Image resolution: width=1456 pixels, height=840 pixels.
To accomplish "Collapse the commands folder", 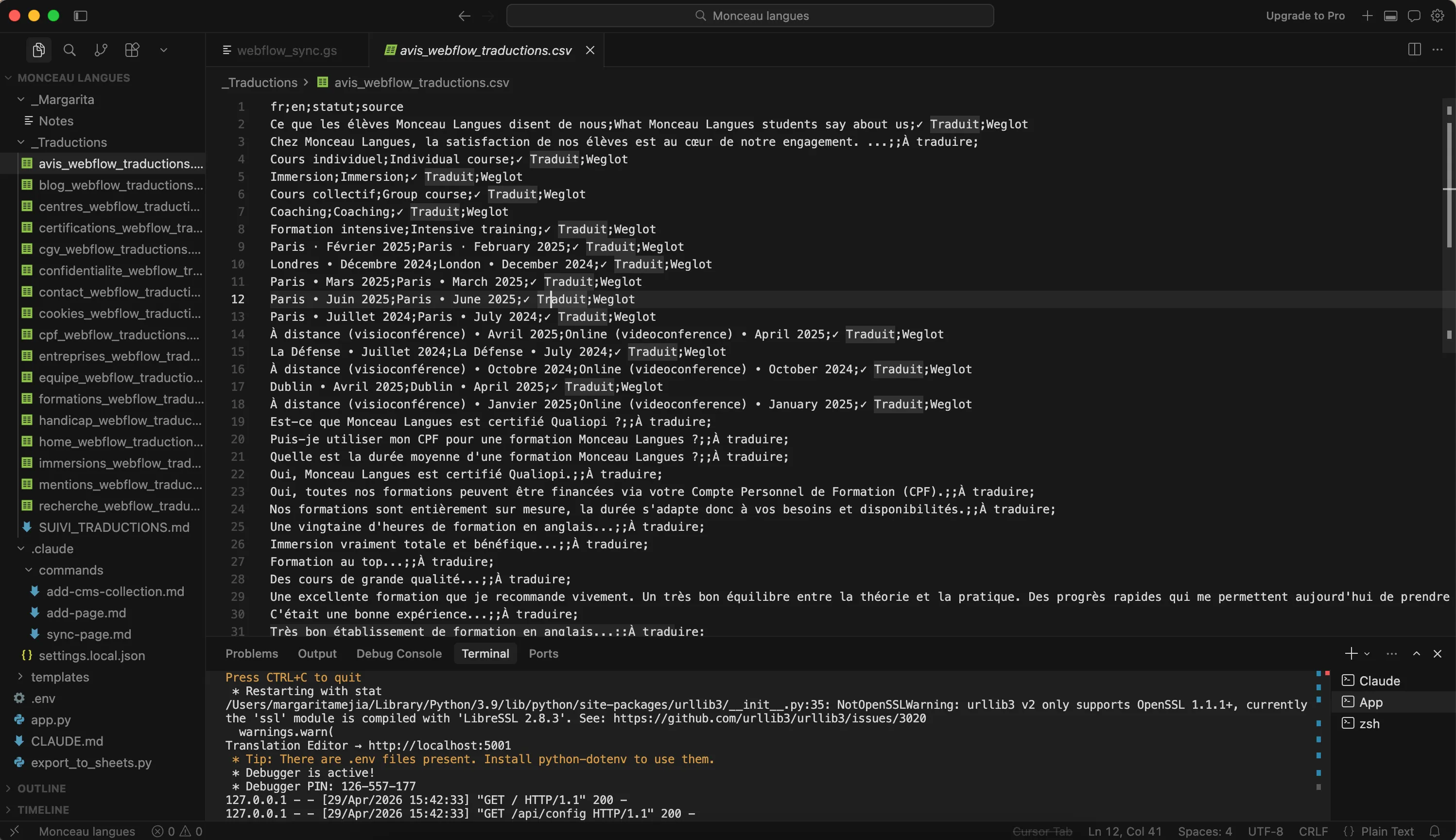I will 70,569.
